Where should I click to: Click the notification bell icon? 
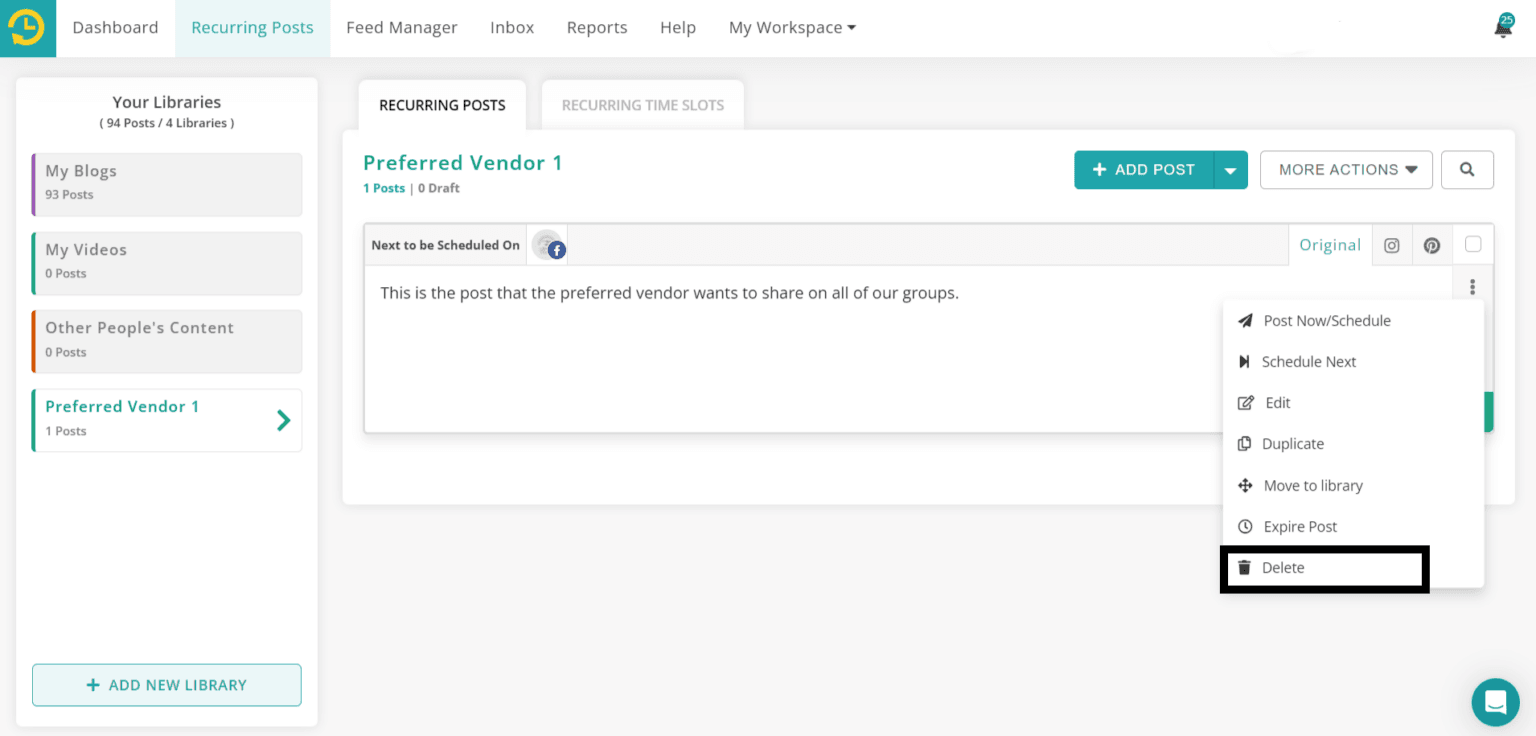tap(1503, 28)
